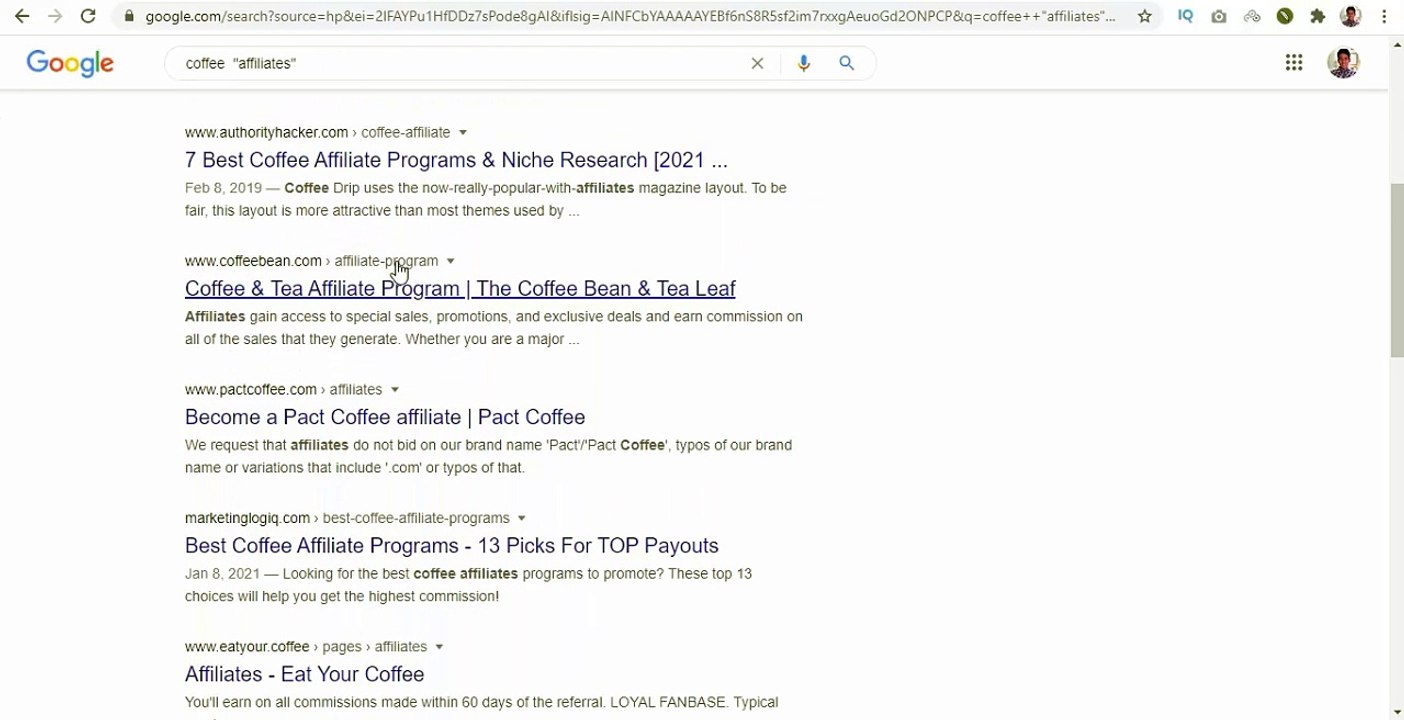Screen dimensions: 1404x720
Task: Expand options arrow for marketinglogiq.com result
Action: (521, 518)
